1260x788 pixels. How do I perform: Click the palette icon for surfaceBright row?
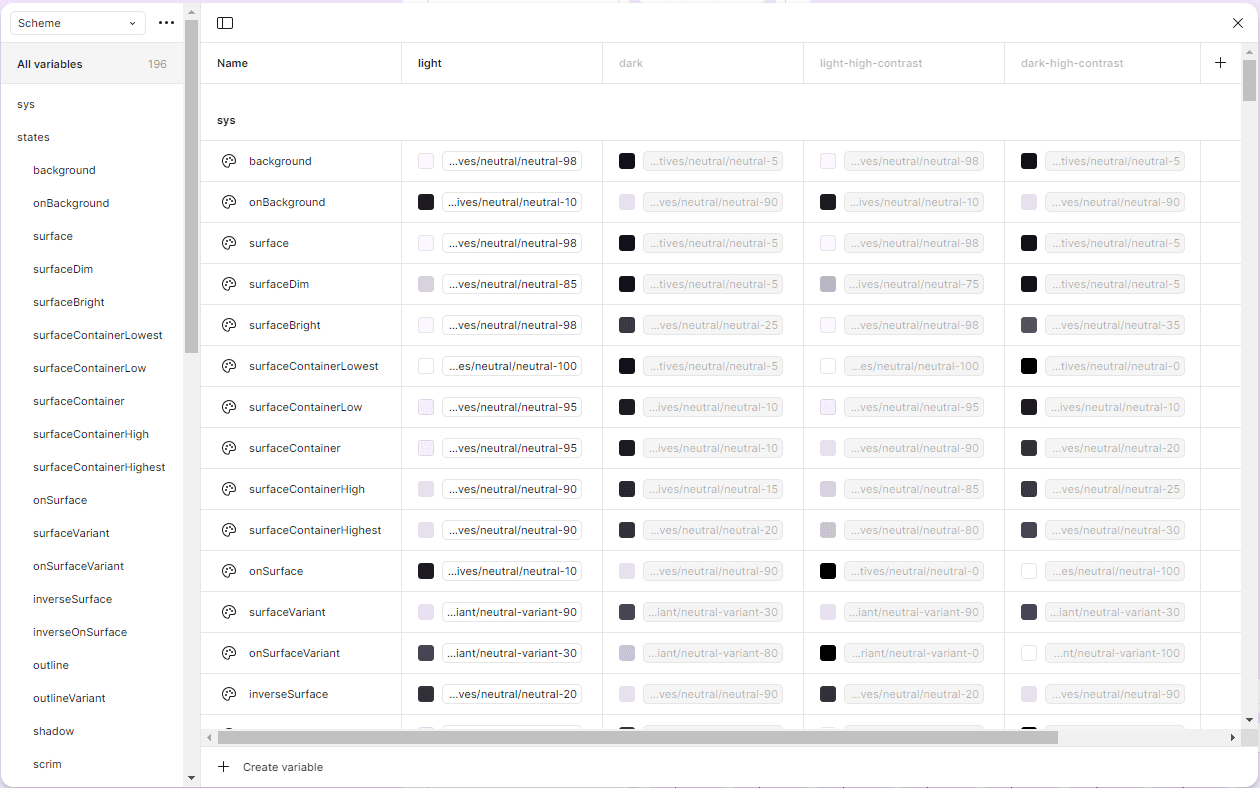click(x=228, y=325)
